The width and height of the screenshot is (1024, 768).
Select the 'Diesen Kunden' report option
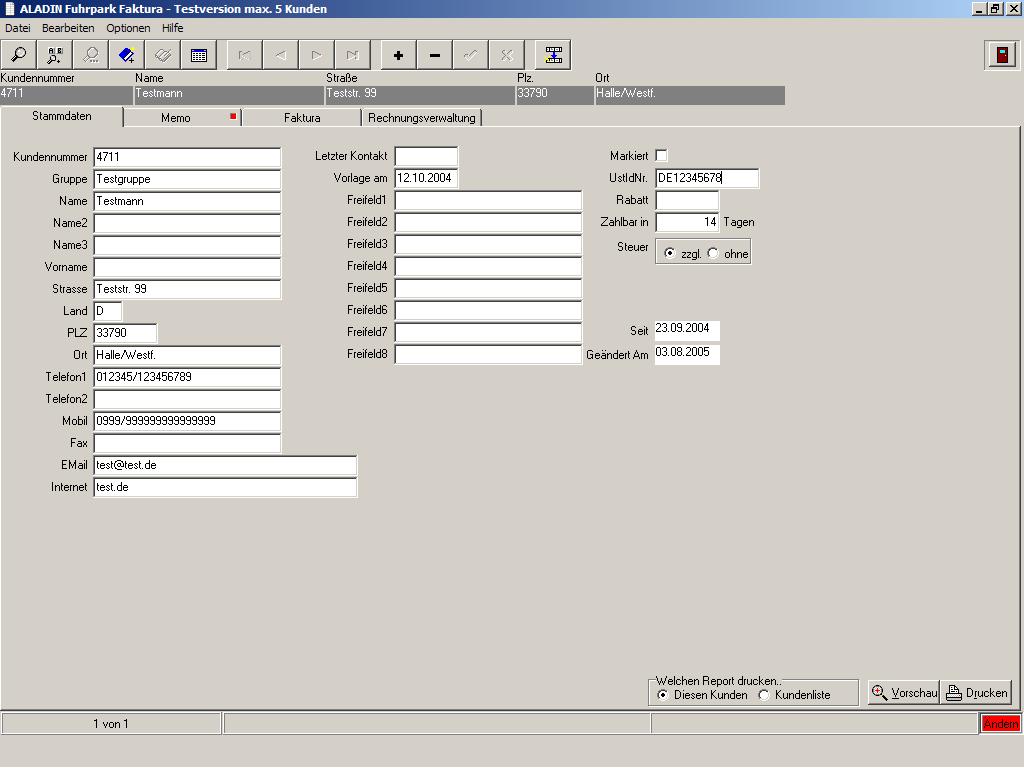pyautogui.click(x=663, y=695)
